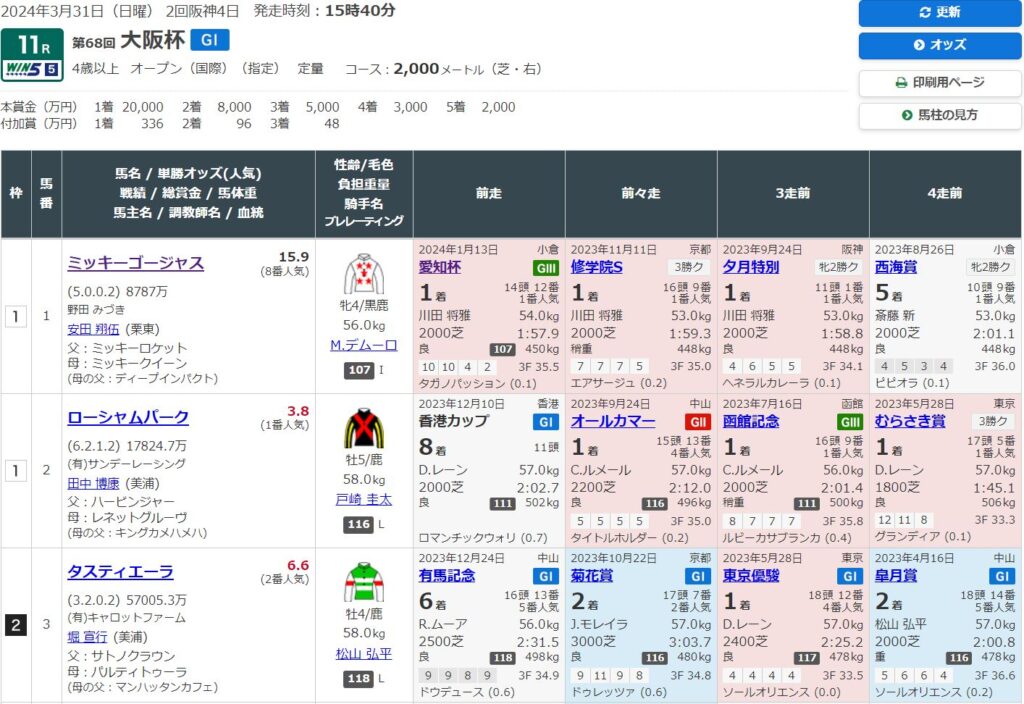
Task: Open the 夕月特別 race result link
Action: pyautogui.click(x=751, y=267)
